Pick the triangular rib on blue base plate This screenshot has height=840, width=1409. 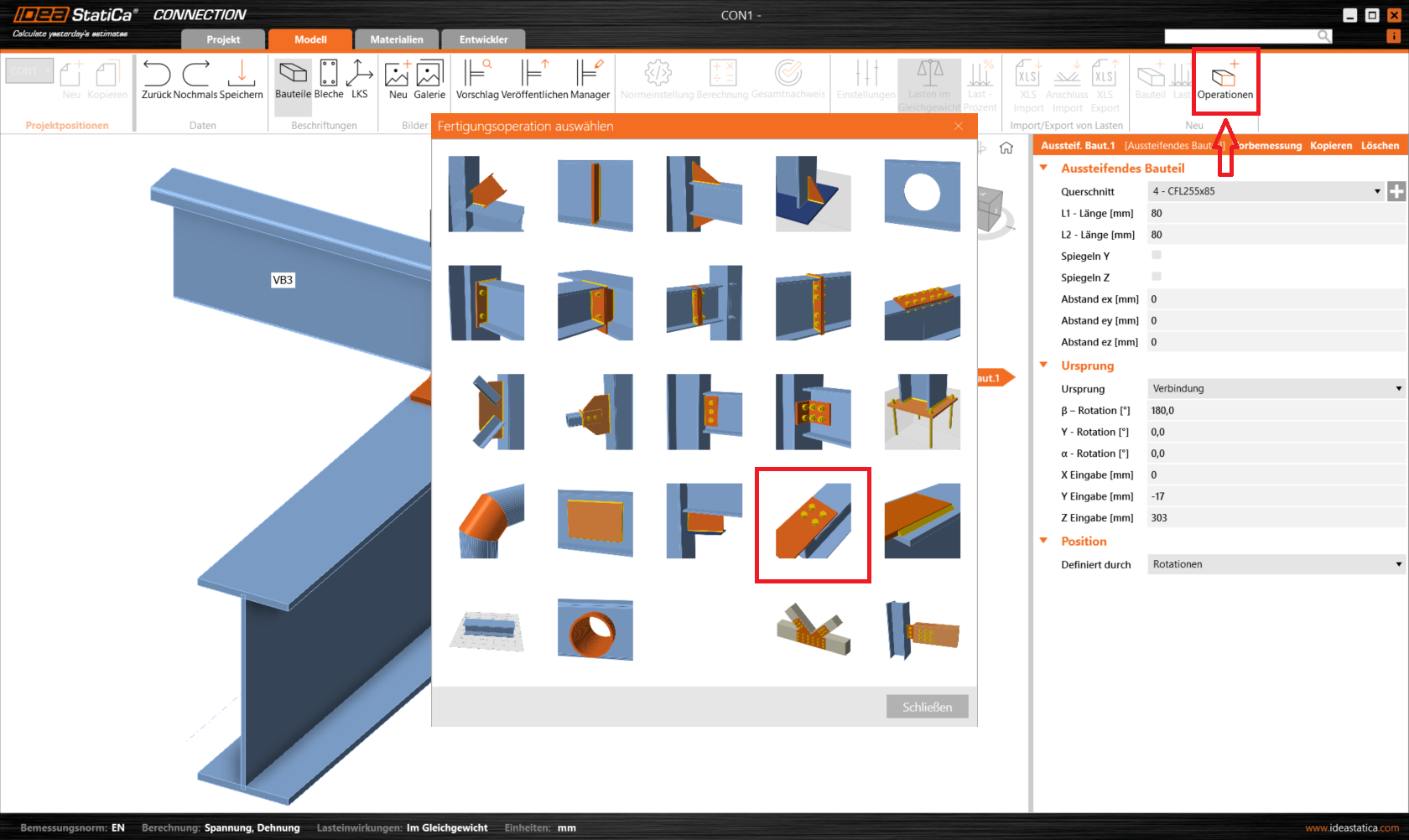[x=813, y=194]
